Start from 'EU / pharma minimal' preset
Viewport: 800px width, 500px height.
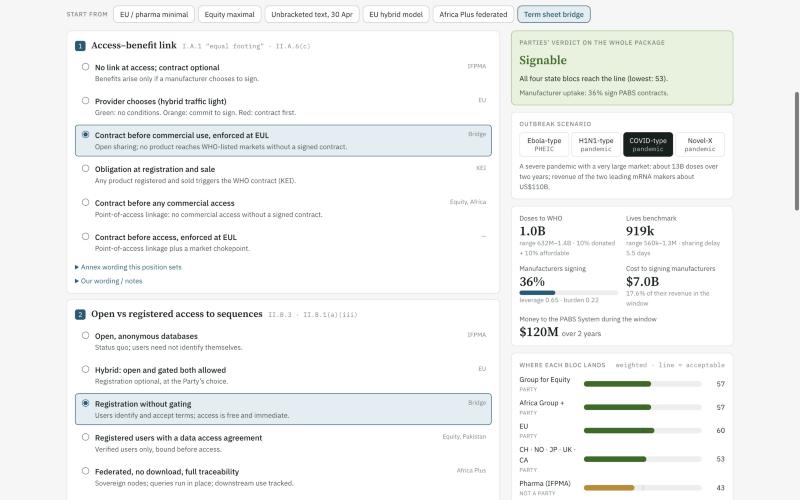[x=154, y=14]
